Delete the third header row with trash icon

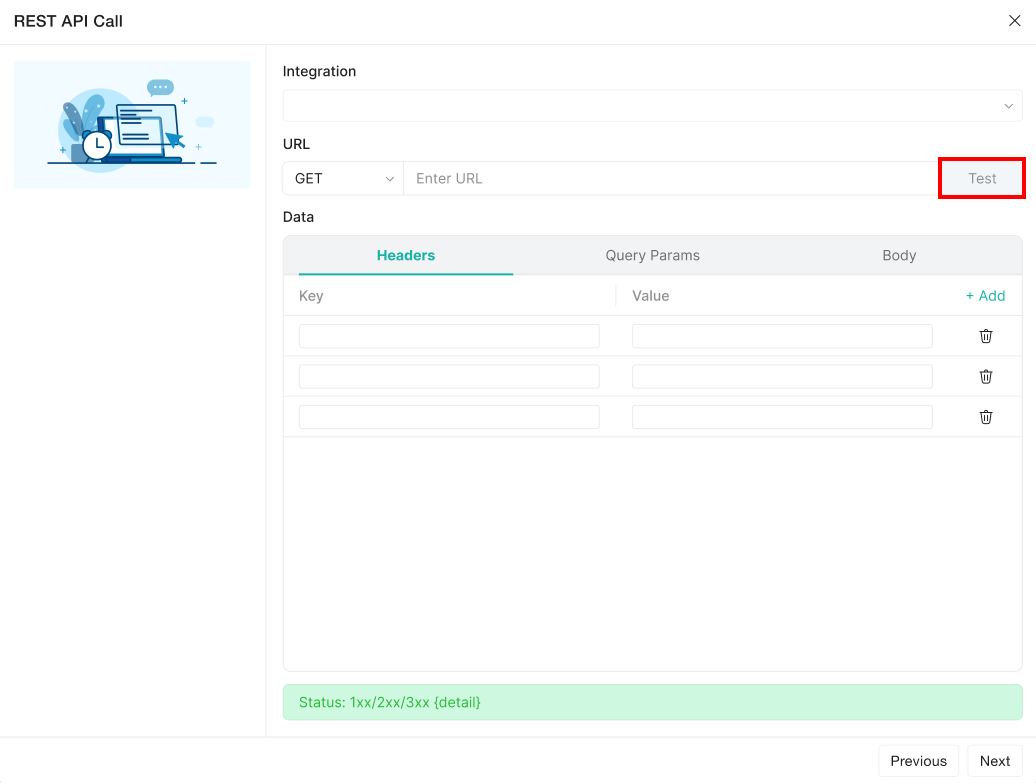point(985,417)
